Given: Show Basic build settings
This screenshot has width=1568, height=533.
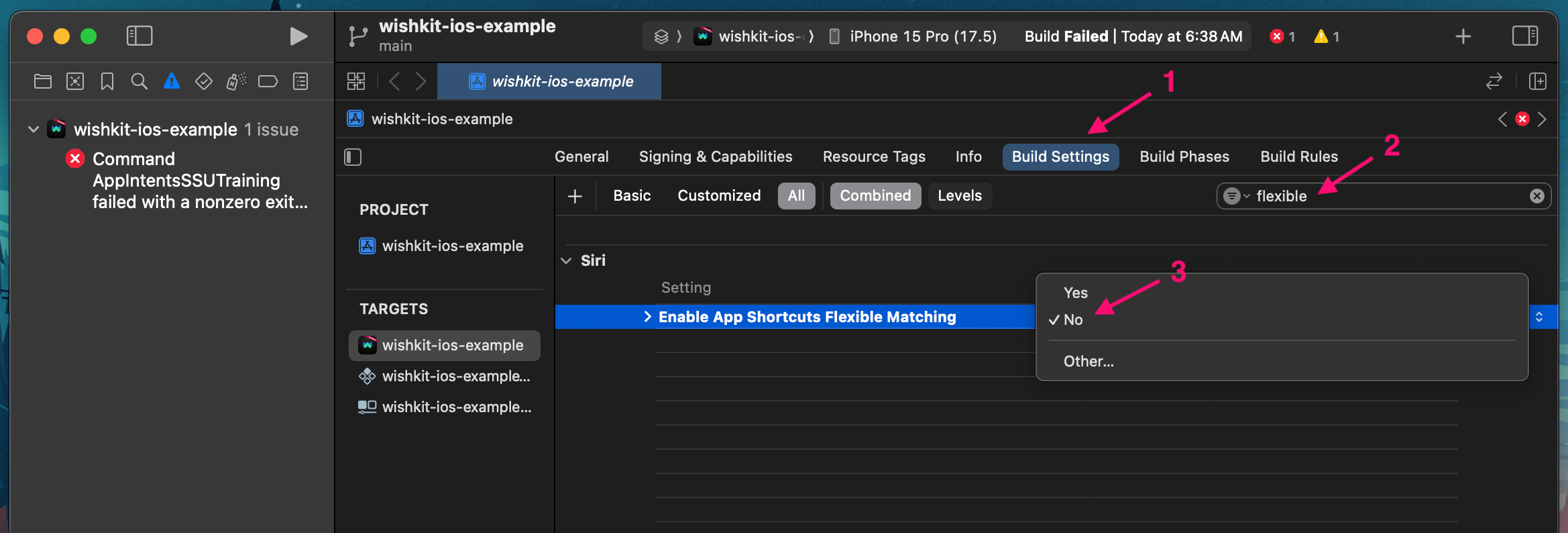Looking at the screenshot, I should (x=632, y=196).
